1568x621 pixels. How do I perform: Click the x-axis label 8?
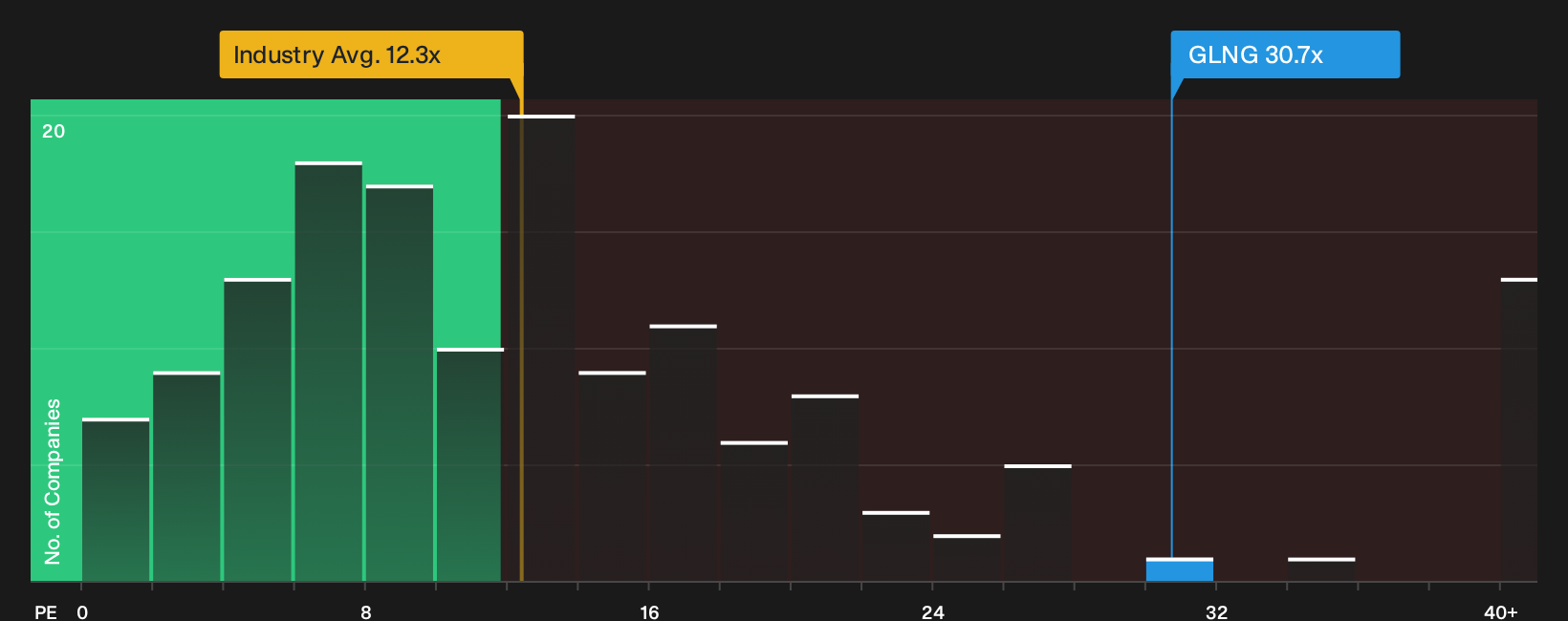coord(366,611)
